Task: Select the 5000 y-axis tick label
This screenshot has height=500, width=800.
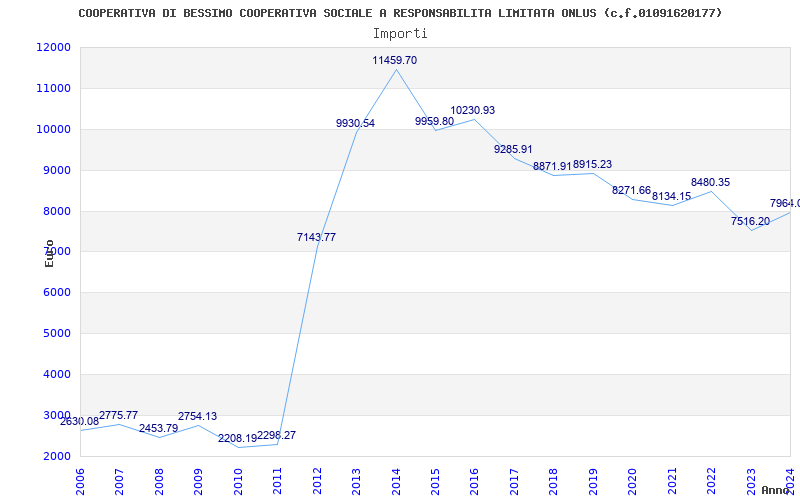Action: pyautogui.click(x=56, y=334)
